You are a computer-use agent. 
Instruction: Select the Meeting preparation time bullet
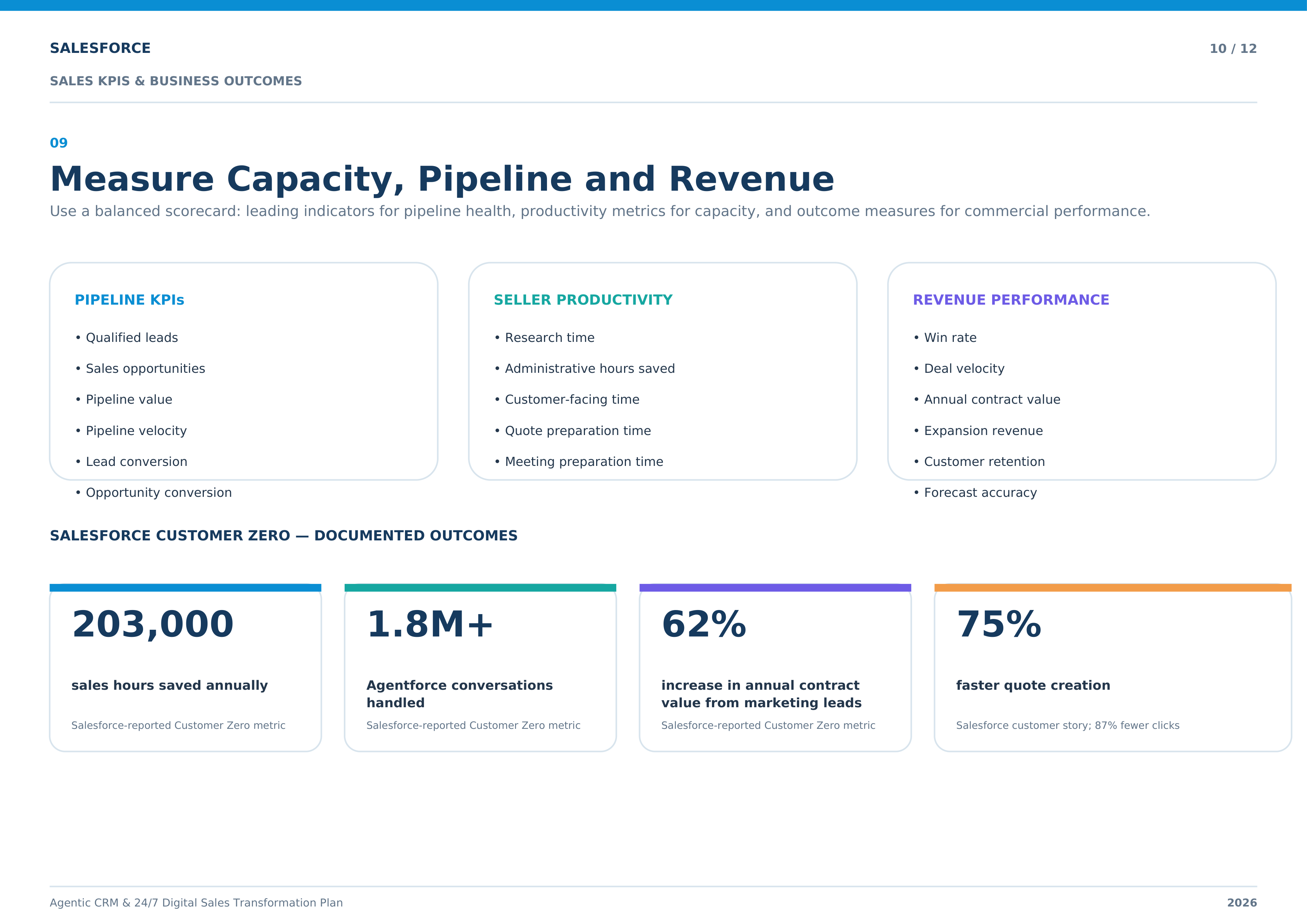(578, 461)
